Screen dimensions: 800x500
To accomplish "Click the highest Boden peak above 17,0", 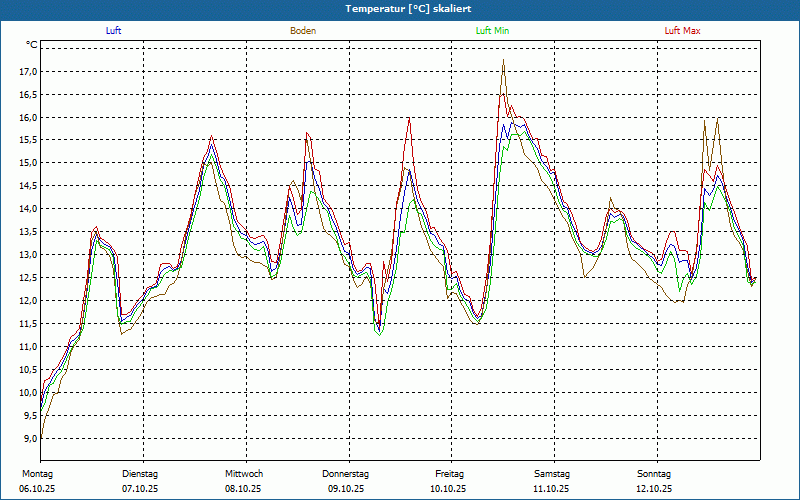I will pyautogui.click(x=503, y=61).
